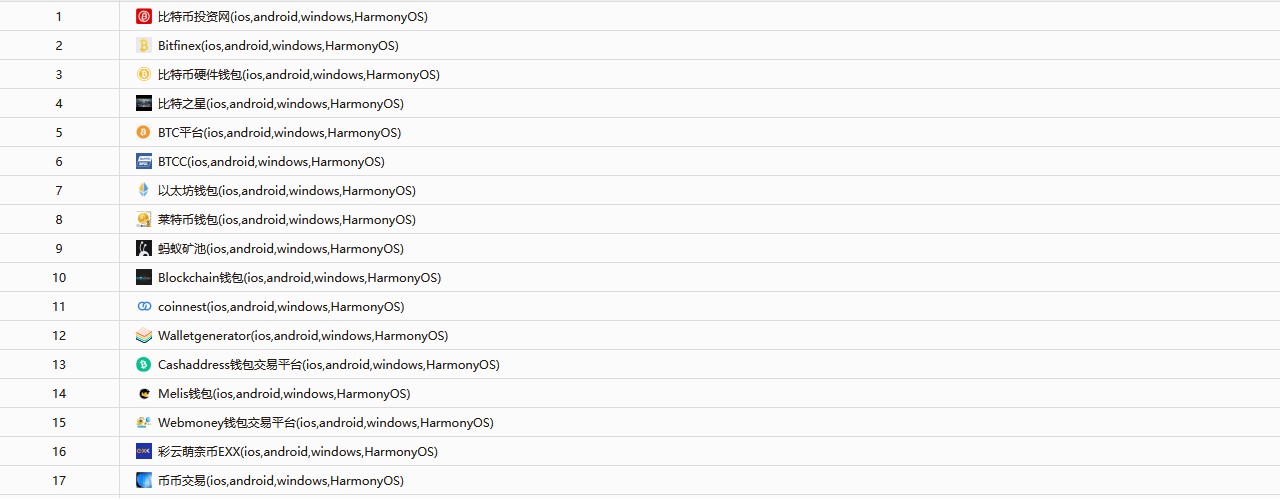Open the 彩云萌奈币EXX link
The image size is (1280, 500).
(x=298, y=452)
